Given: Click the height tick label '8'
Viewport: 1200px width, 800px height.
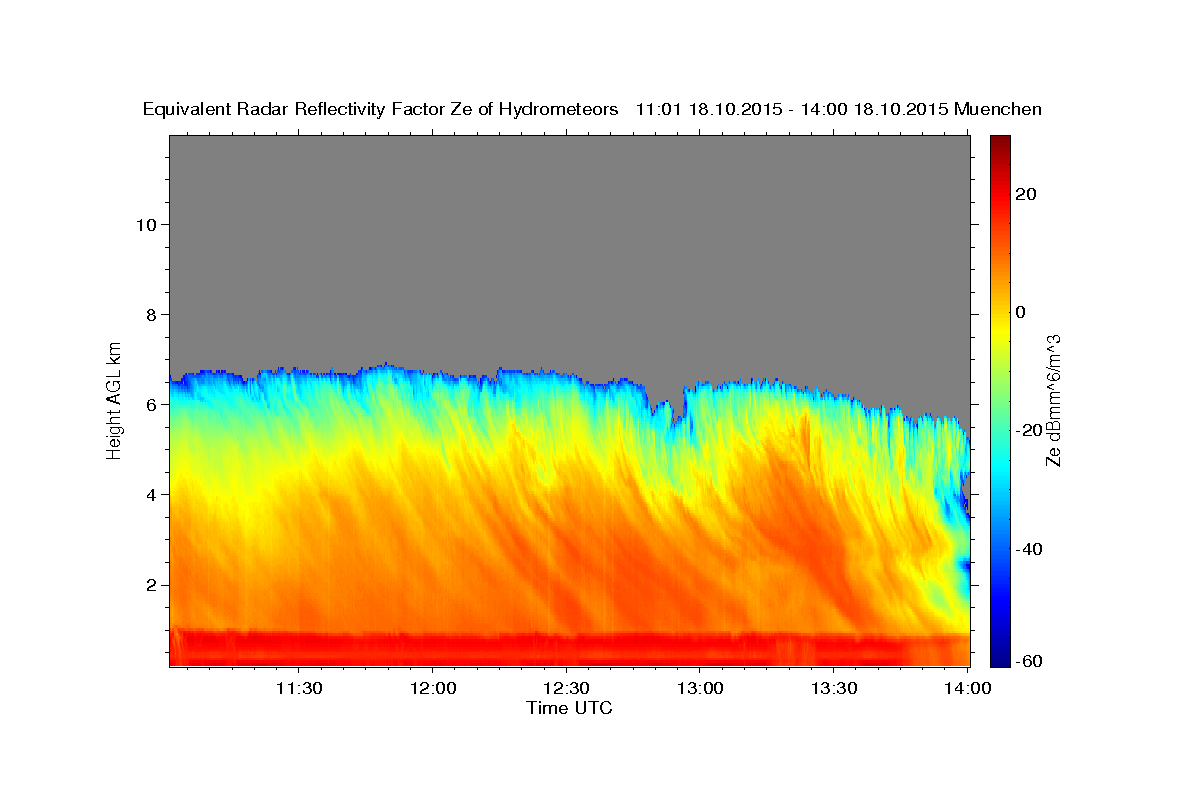Looking at the screenshot, I should click(150, 314).
